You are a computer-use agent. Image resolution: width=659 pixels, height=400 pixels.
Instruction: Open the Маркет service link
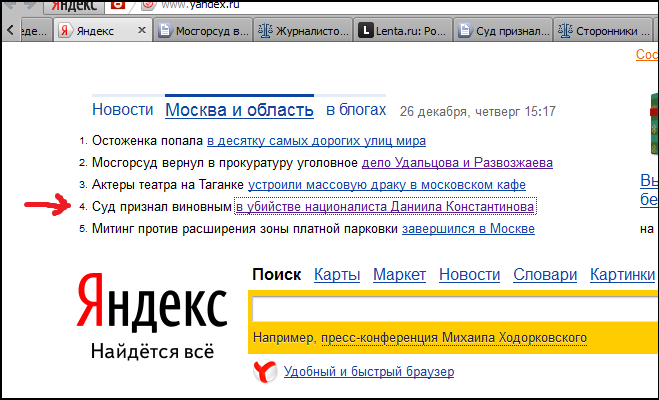[398, 275]
